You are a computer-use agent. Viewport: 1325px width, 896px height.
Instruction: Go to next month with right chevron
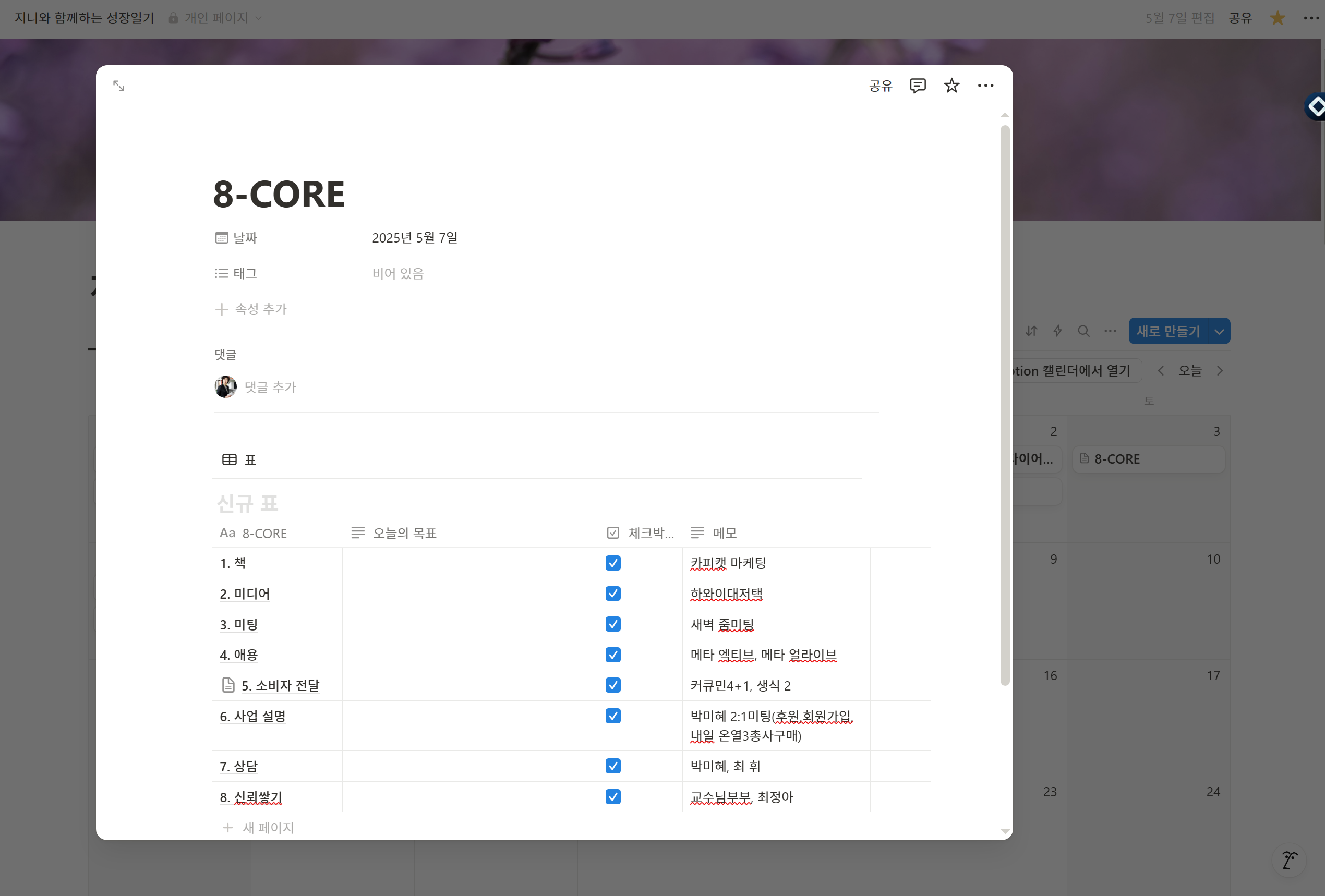[x=1220, y=371]
